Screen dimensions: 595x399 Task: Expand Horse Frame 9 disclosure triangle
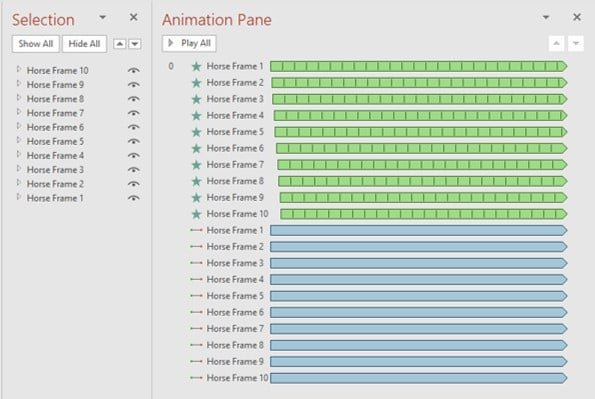(x=19, y=84)
